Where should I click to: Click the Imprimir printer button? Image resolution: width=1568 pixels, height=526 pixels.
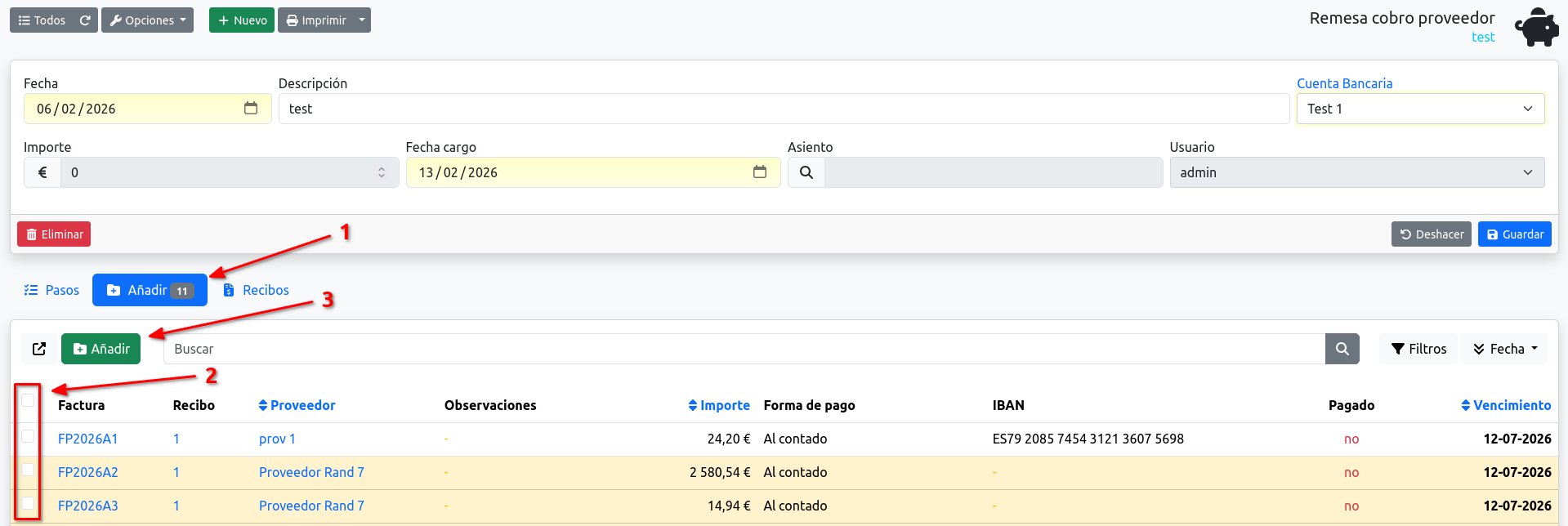(316, 20)
